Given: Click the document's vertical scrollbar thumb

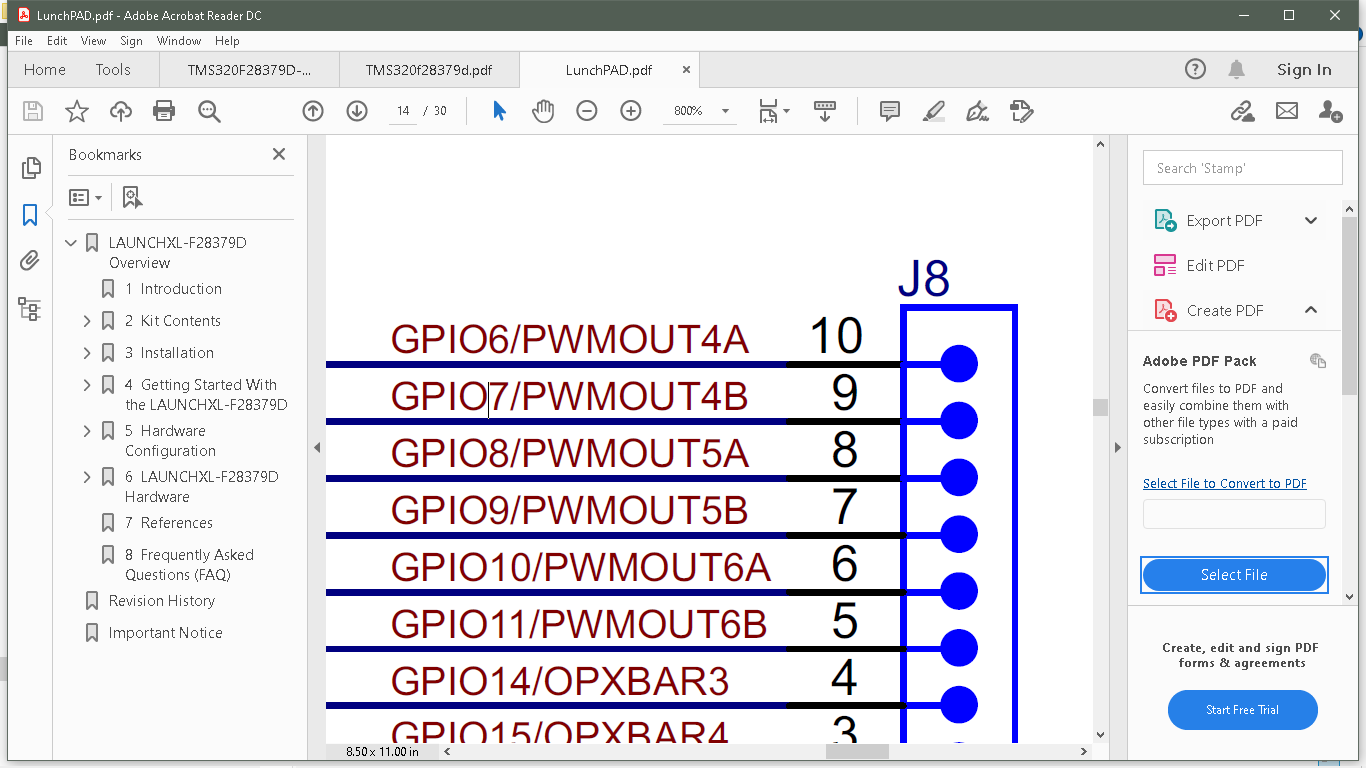Looking at the screenshot, I should click(1100, 407).
